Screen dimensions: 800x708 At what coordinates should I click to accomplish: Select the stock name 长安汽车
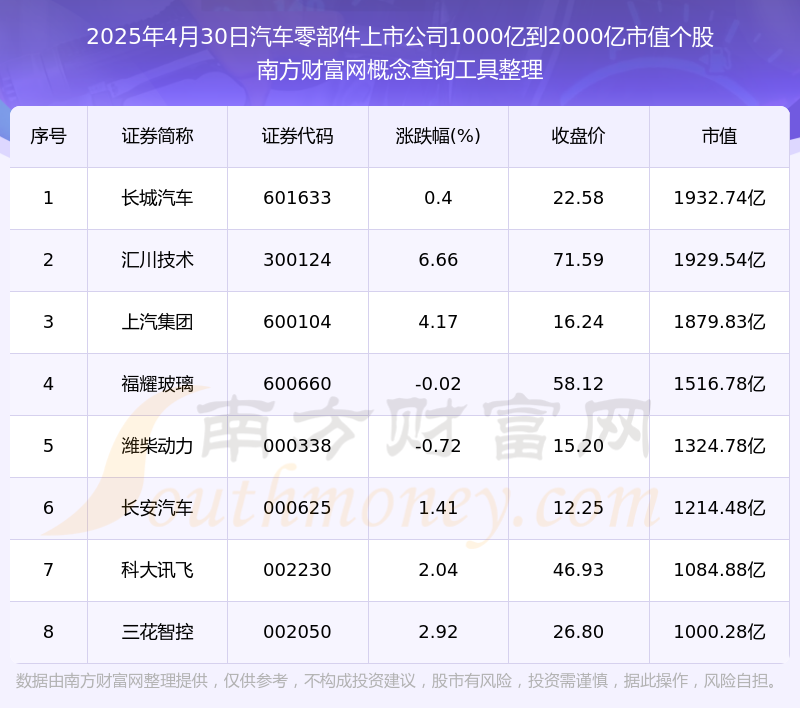(x=157, y=508)
